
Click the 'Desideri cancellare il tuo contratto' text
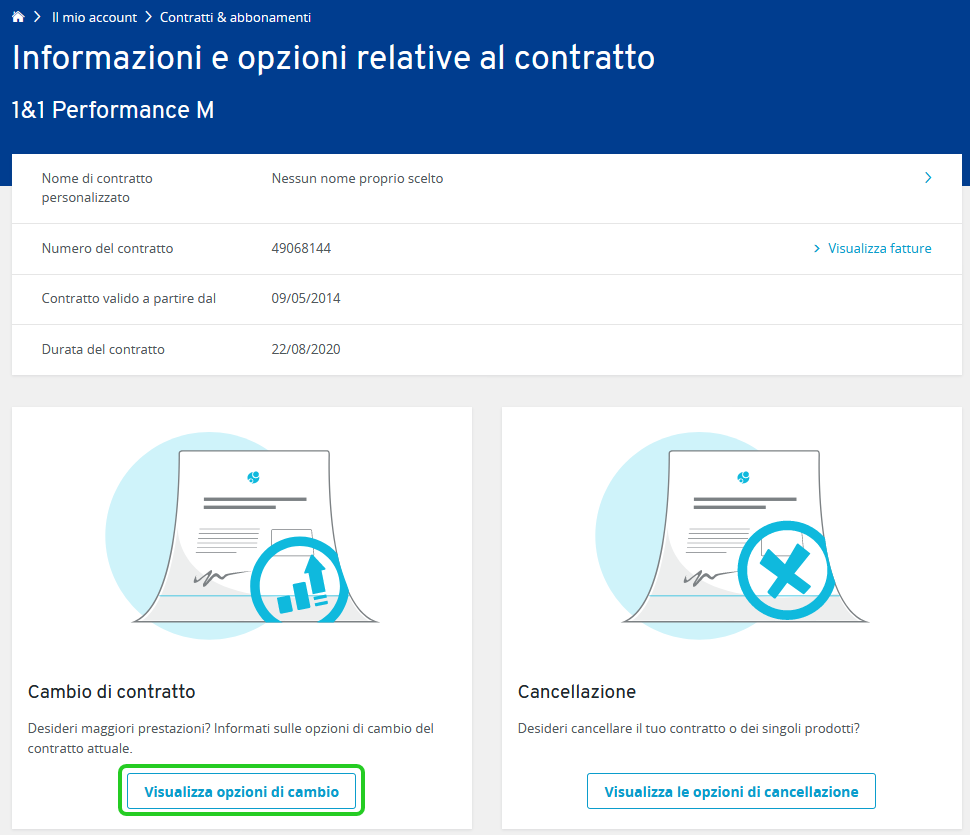tap(689, 728)
